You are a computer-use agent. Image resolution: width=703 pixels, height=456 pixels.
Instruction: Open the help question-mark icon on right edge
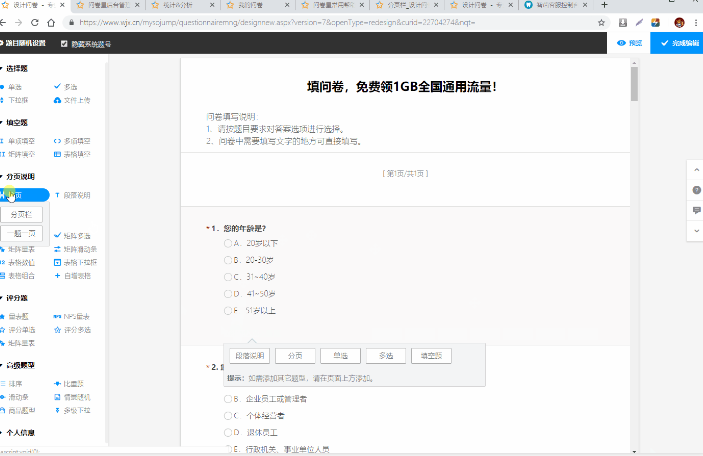click(x=696, y=190)
